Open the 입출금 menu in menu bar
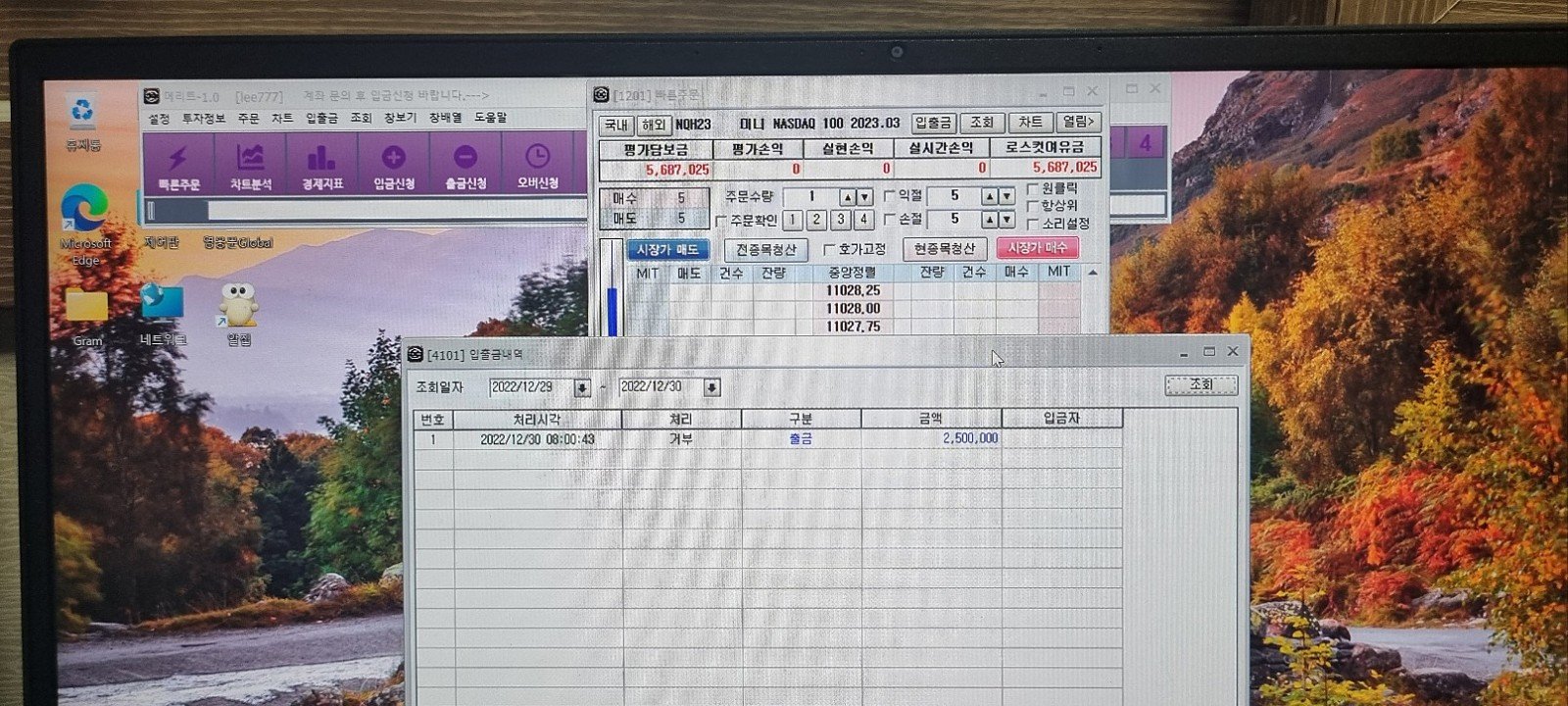Viewport: 1568px width, 706px height. (x=321, y=118)
